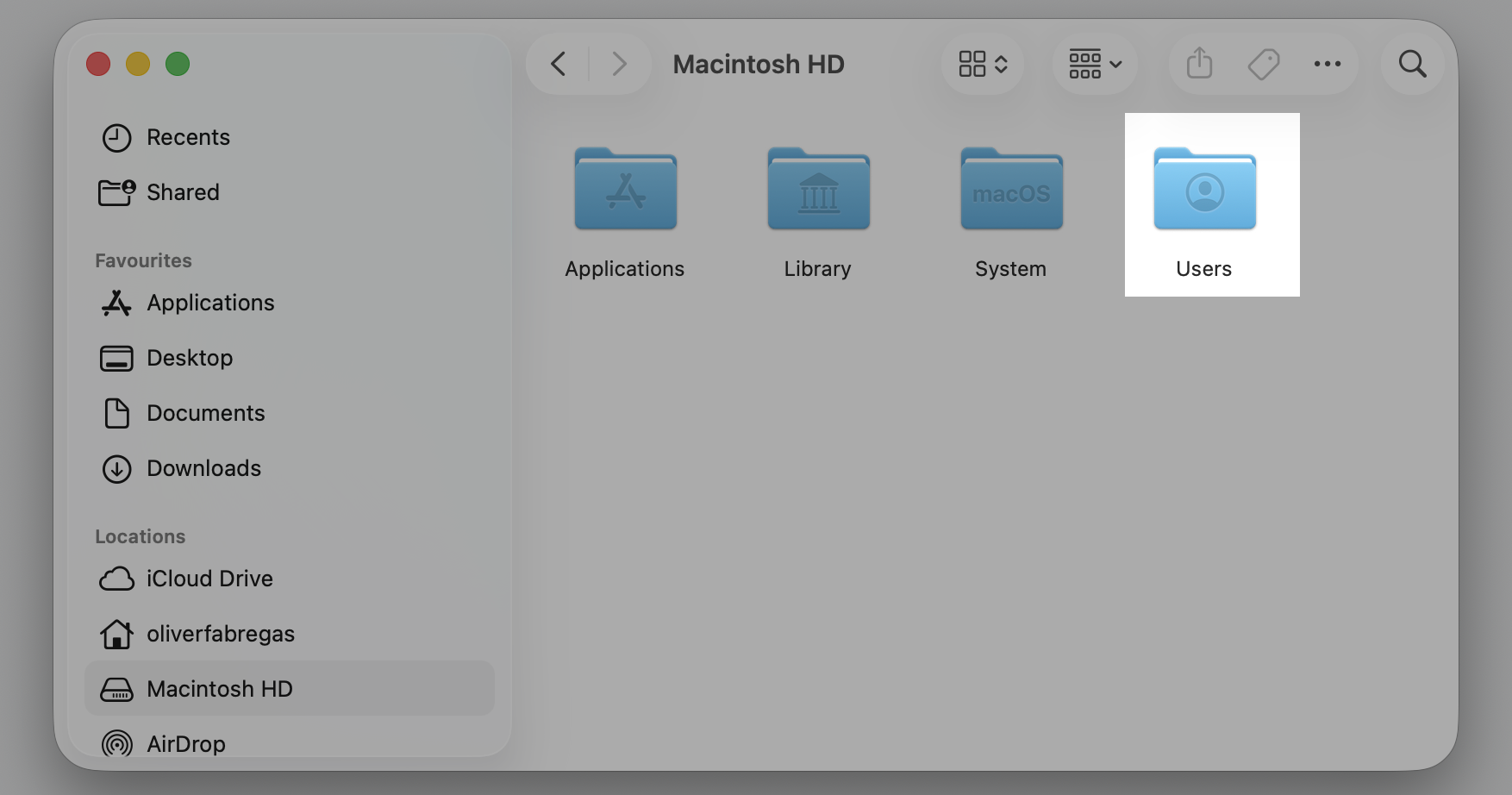Image resolution: width=1512 pixels, height=795 pixels.
Task: Click the Recents clock icon
Action: click(x=116, y=138)
